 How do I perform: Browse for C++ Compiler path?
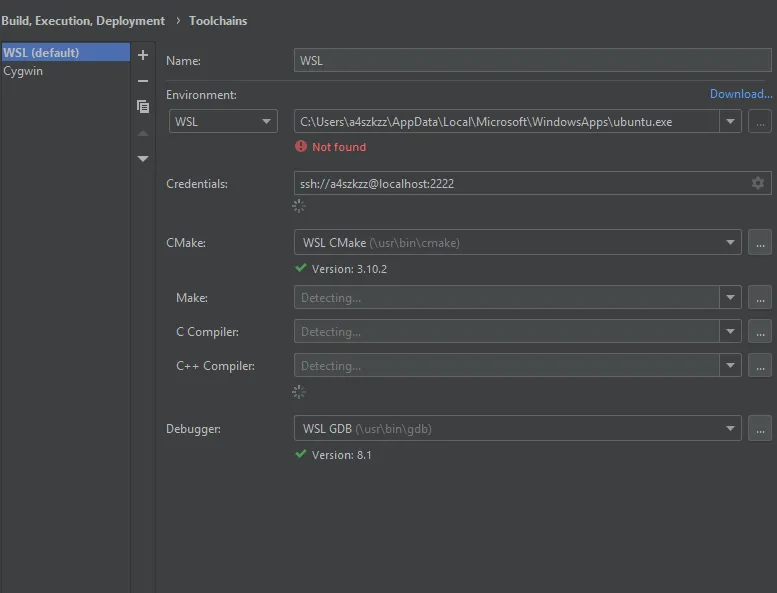pyautogui.click(x=760, y=366)
